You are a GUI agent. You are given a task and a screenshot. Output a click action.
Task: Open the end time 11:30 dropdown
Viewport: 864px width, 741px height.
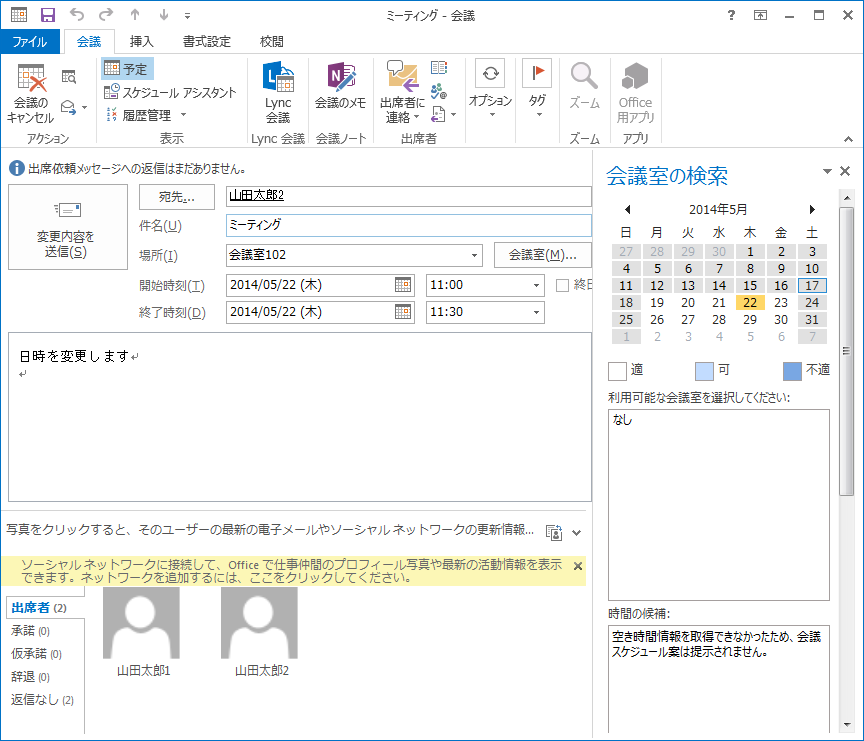(536, 313)
